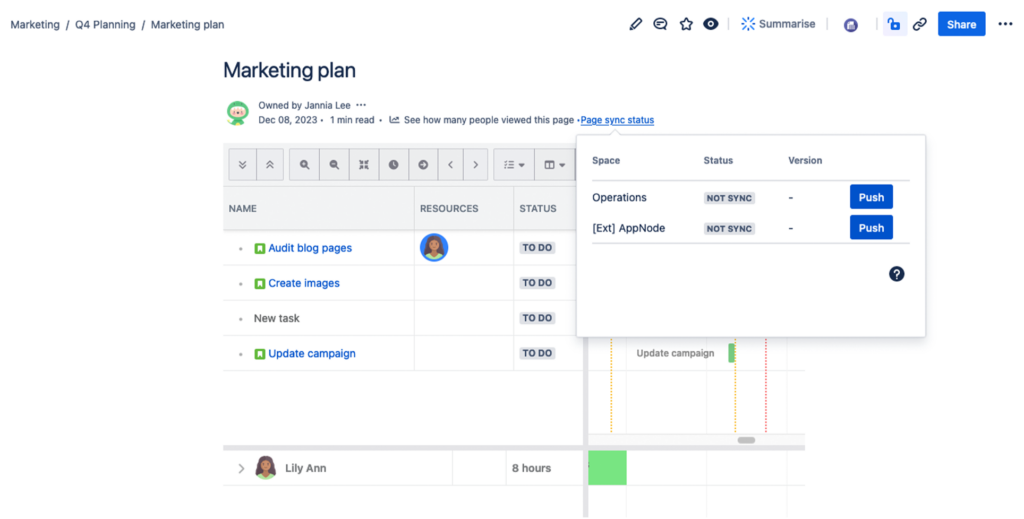Push page to [Ext] AppNode space
The width and height of the screenshot is (1024, 519).
(871, 228)
